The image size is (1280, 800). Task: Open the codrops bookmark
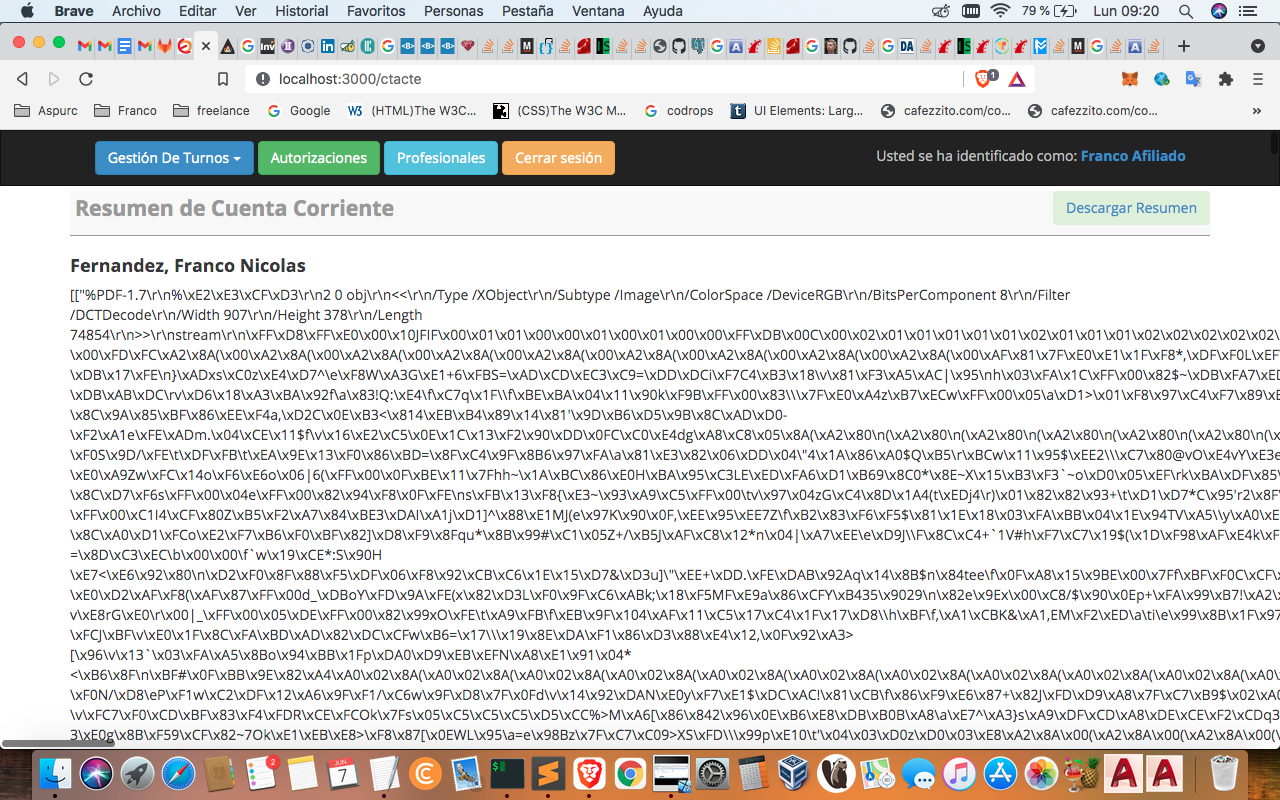click(x=679, y=111)
